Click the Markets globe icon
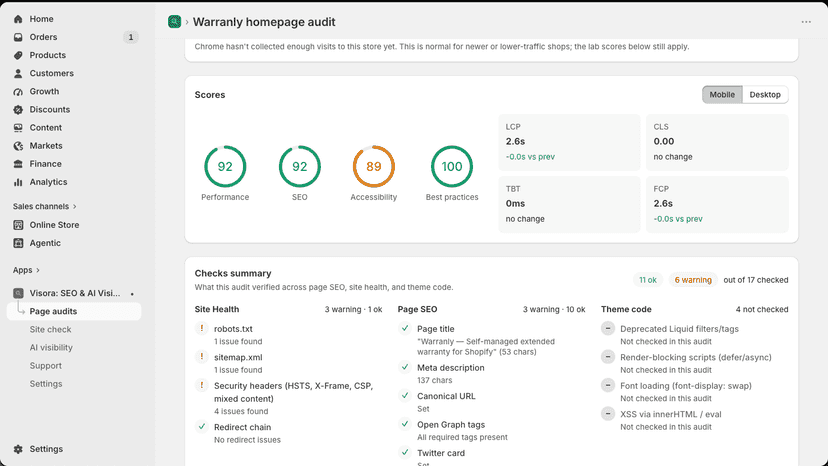Image resolution: width=828 pixels, height=466 pixels. coord(18,146)
